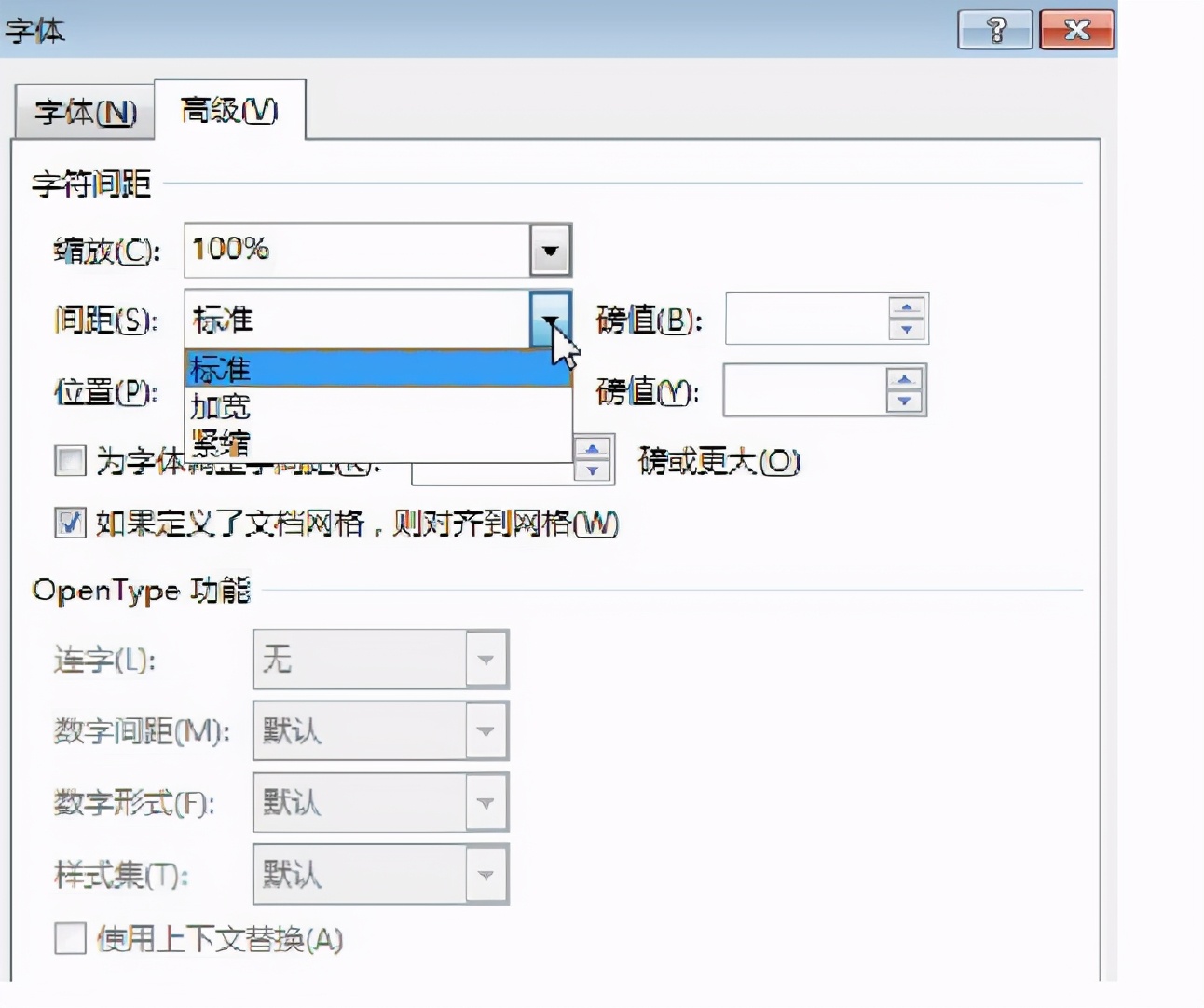Uncheck 如果定义了文档网格，则对齐到网格(W)
The width and height of the screenshot is (1204, 1008).
click(x=70, y=523)
